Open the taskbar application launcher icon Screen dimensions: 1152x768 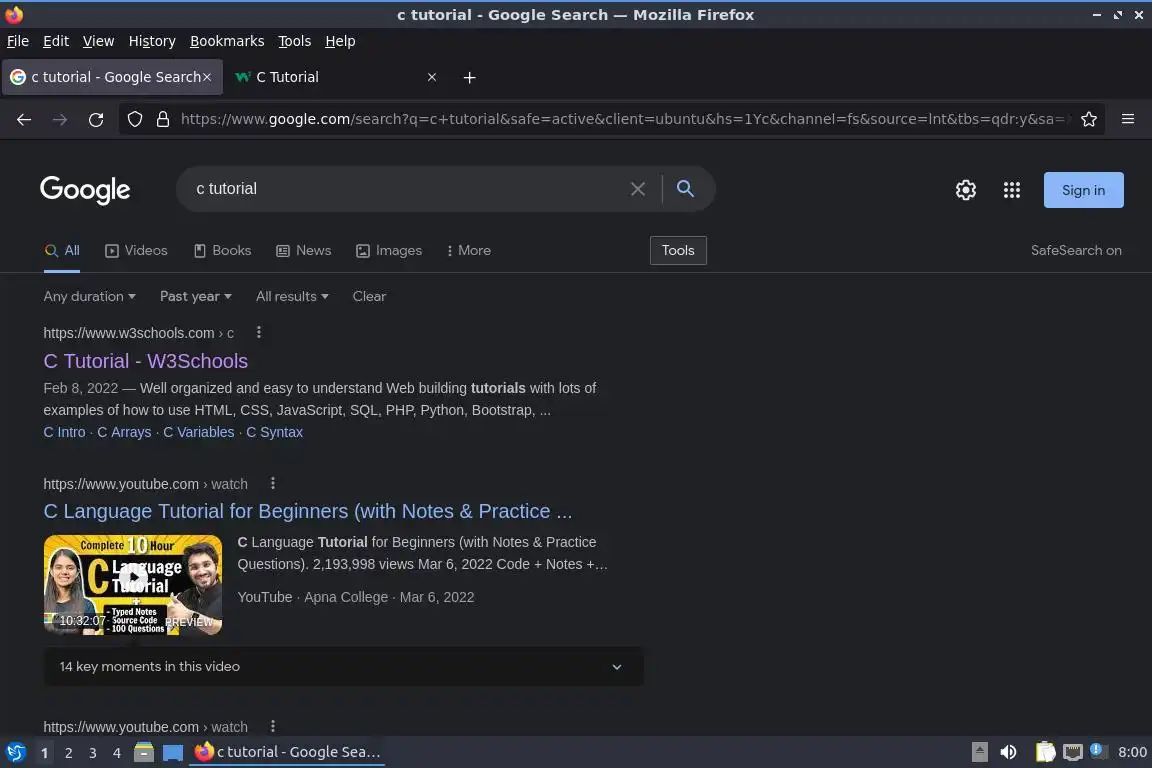pos(15,752)
